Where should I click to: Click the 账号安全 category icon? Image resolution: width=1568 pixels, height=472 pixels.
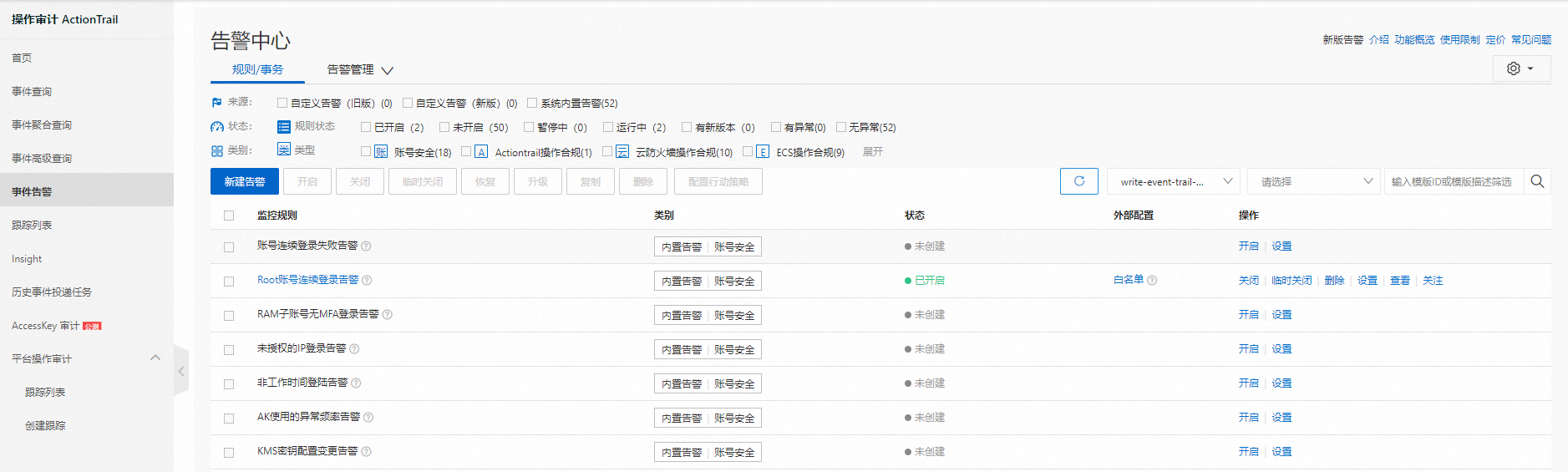coord(381,151)
